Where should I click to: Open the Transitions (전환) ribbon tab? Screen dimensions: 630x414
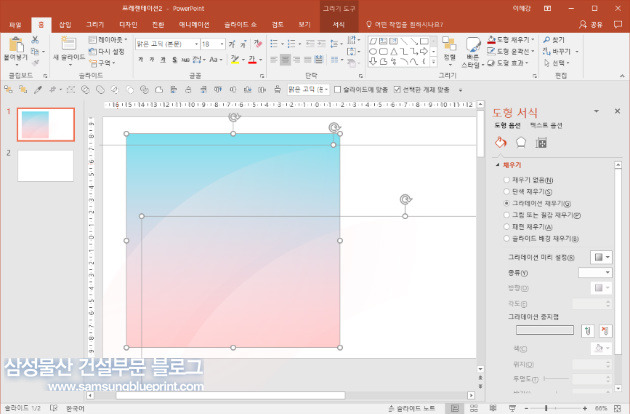click(158, 25)
